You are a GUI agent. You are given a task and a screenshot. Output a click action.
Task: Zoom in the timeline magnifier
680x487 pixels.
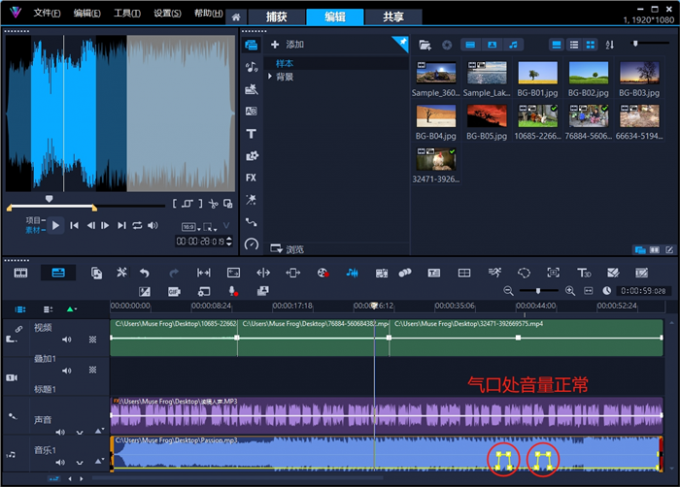[570, 291]
